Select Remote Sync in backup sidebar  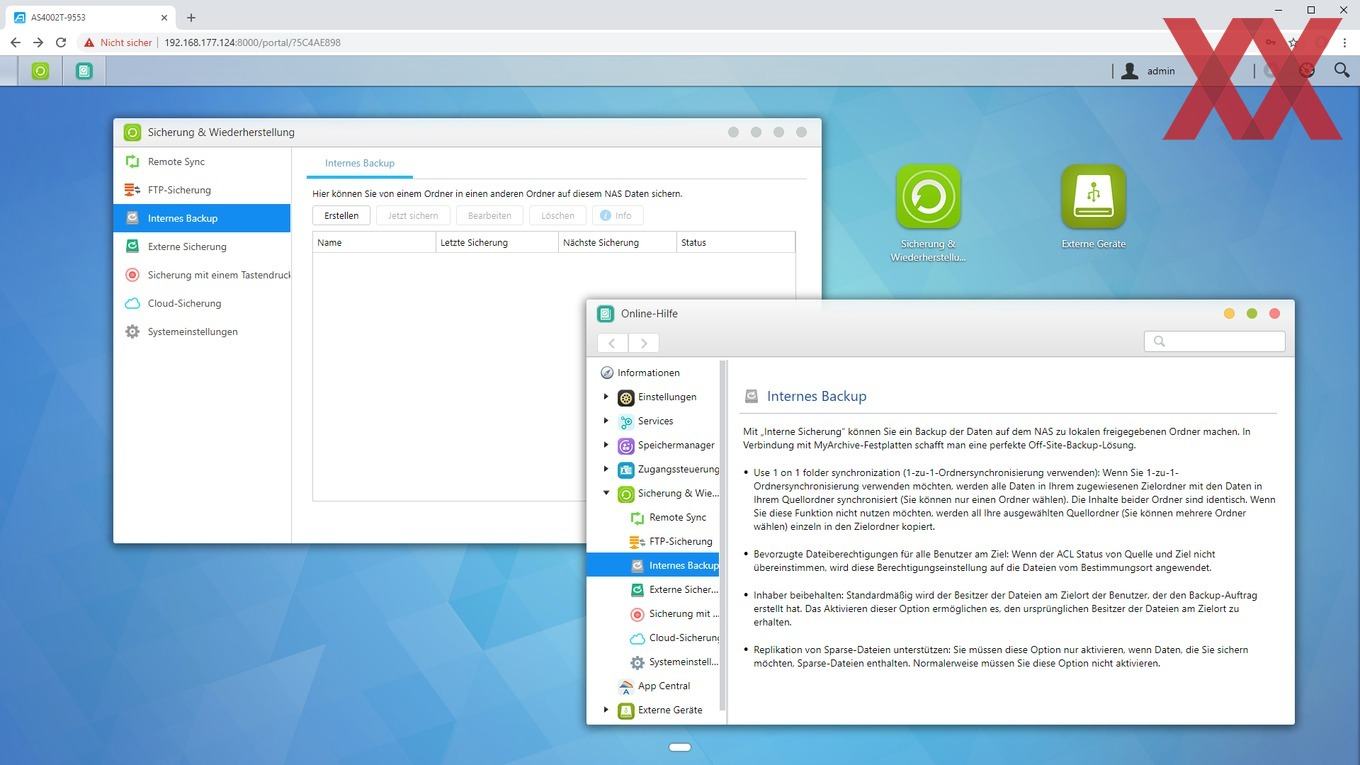coord(202,161)
